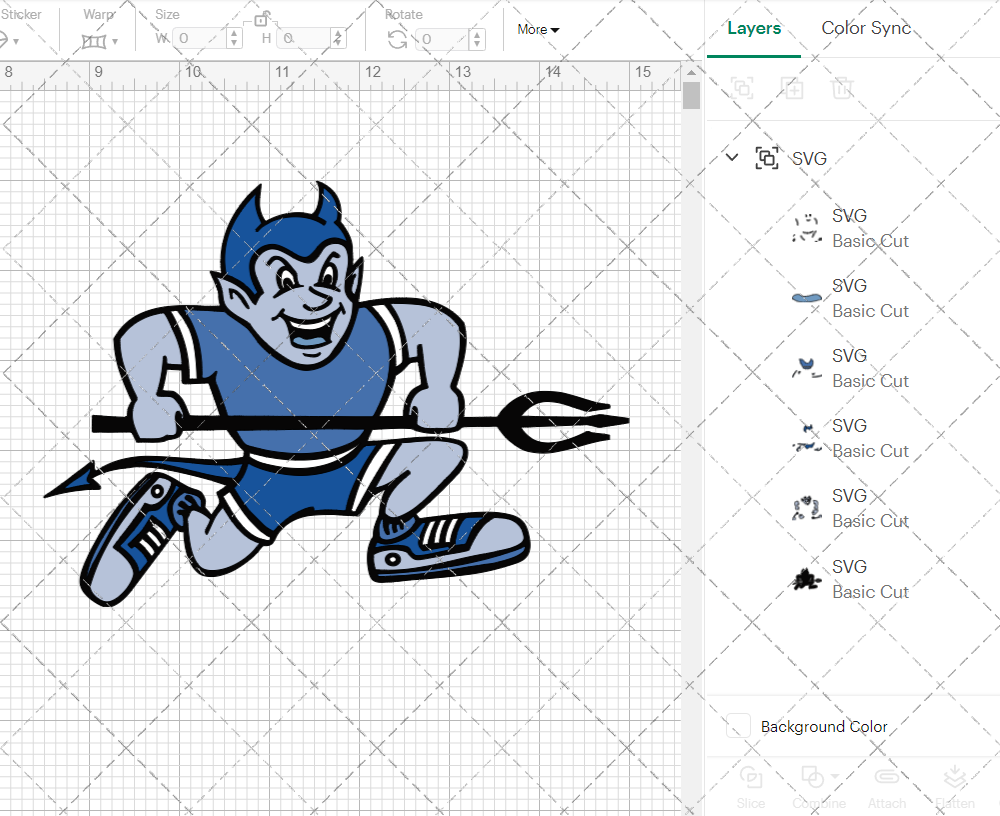Image resolution: width=1000 pixels, height=816 pixels.
Task: Switch to the Color Sync tab
Action: [866, 28]
